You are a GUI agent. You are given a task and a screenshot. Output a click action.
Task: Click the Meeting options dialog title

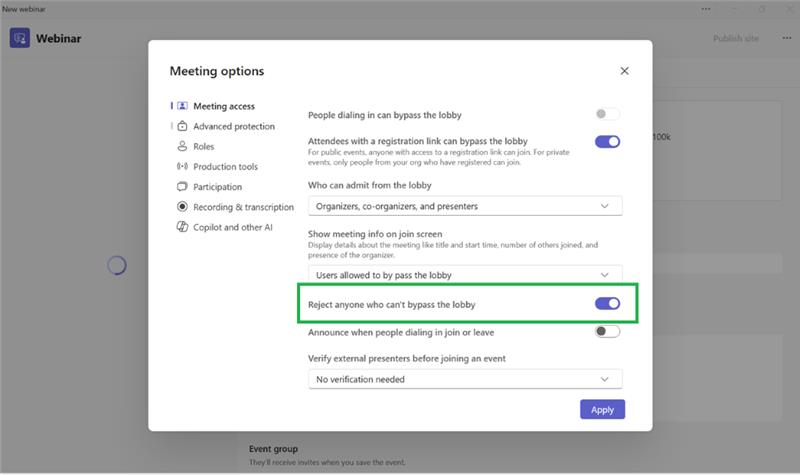coord(217,71)
